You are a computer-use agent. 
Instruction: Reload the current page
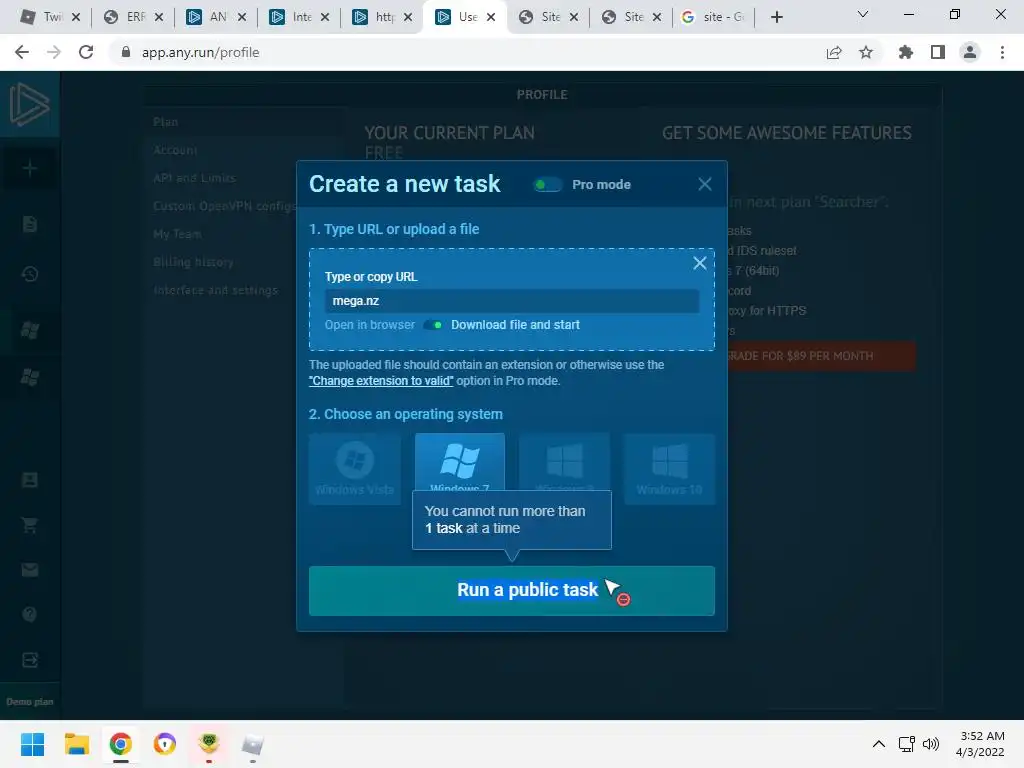86,52
